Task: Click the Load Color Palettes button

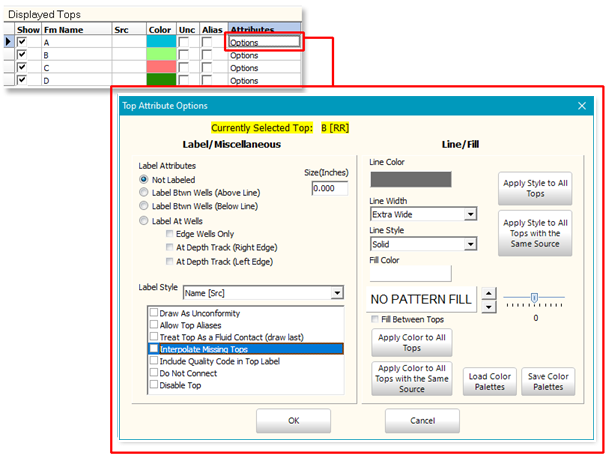Action: point(488,382)
